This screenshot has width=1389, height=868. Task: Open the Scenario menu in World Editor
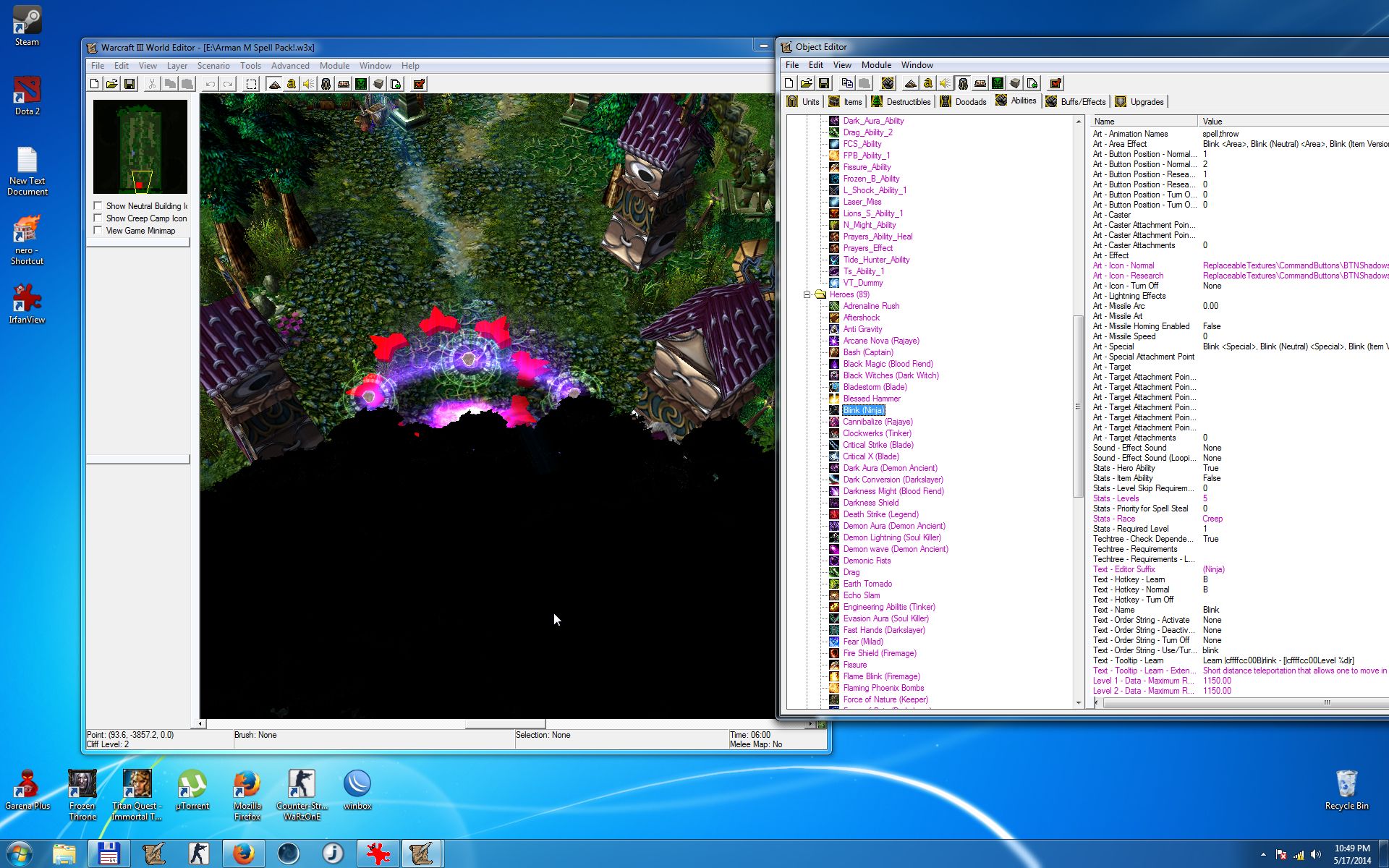[x=213, y=66]
